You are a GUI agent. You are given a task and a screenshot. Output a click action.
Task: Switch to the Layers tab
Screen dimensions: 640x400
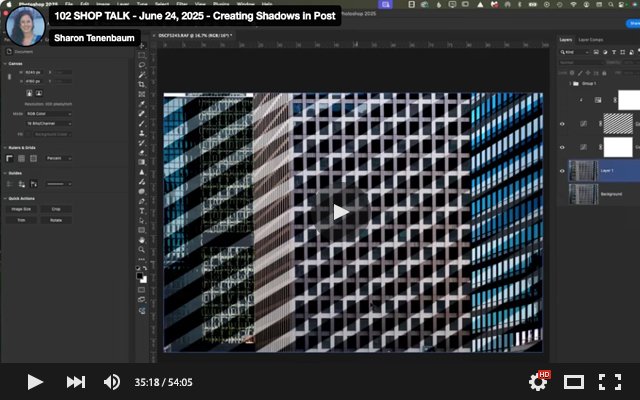pos(565,40)
